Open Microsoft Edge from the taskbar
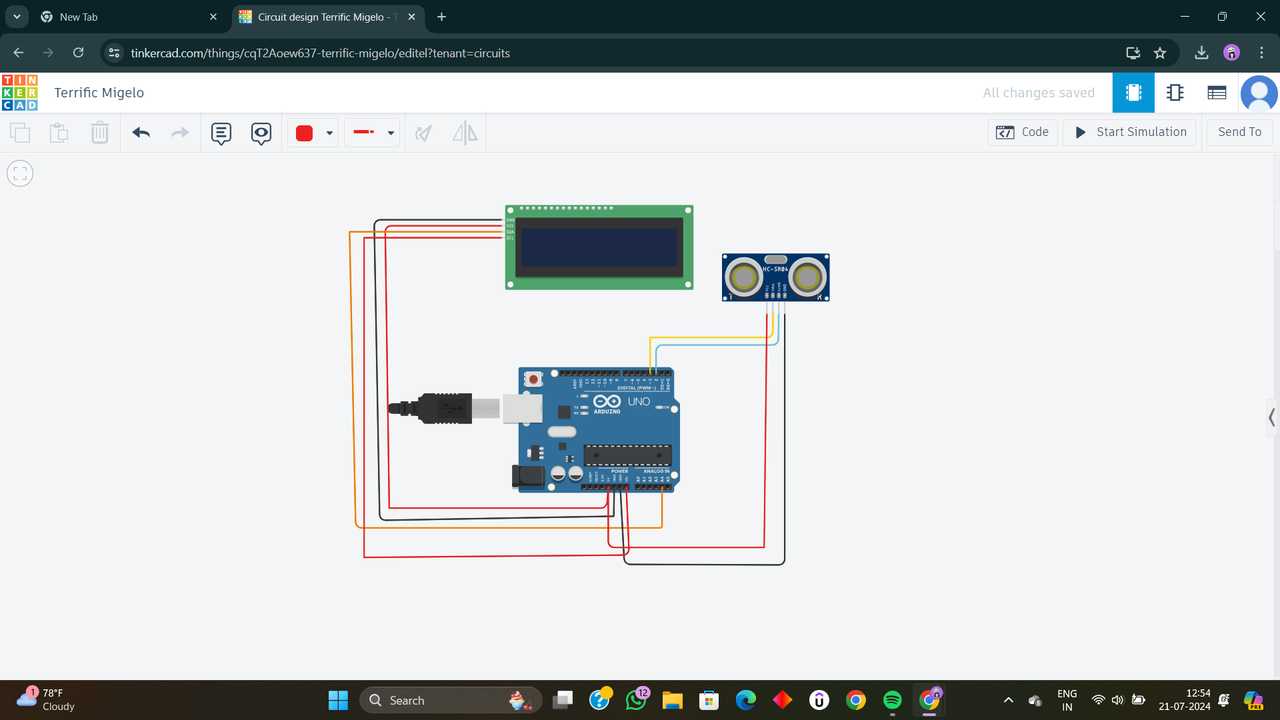Image resolution: width=1280 pixels, height=720 pixels. coord(746,700)
